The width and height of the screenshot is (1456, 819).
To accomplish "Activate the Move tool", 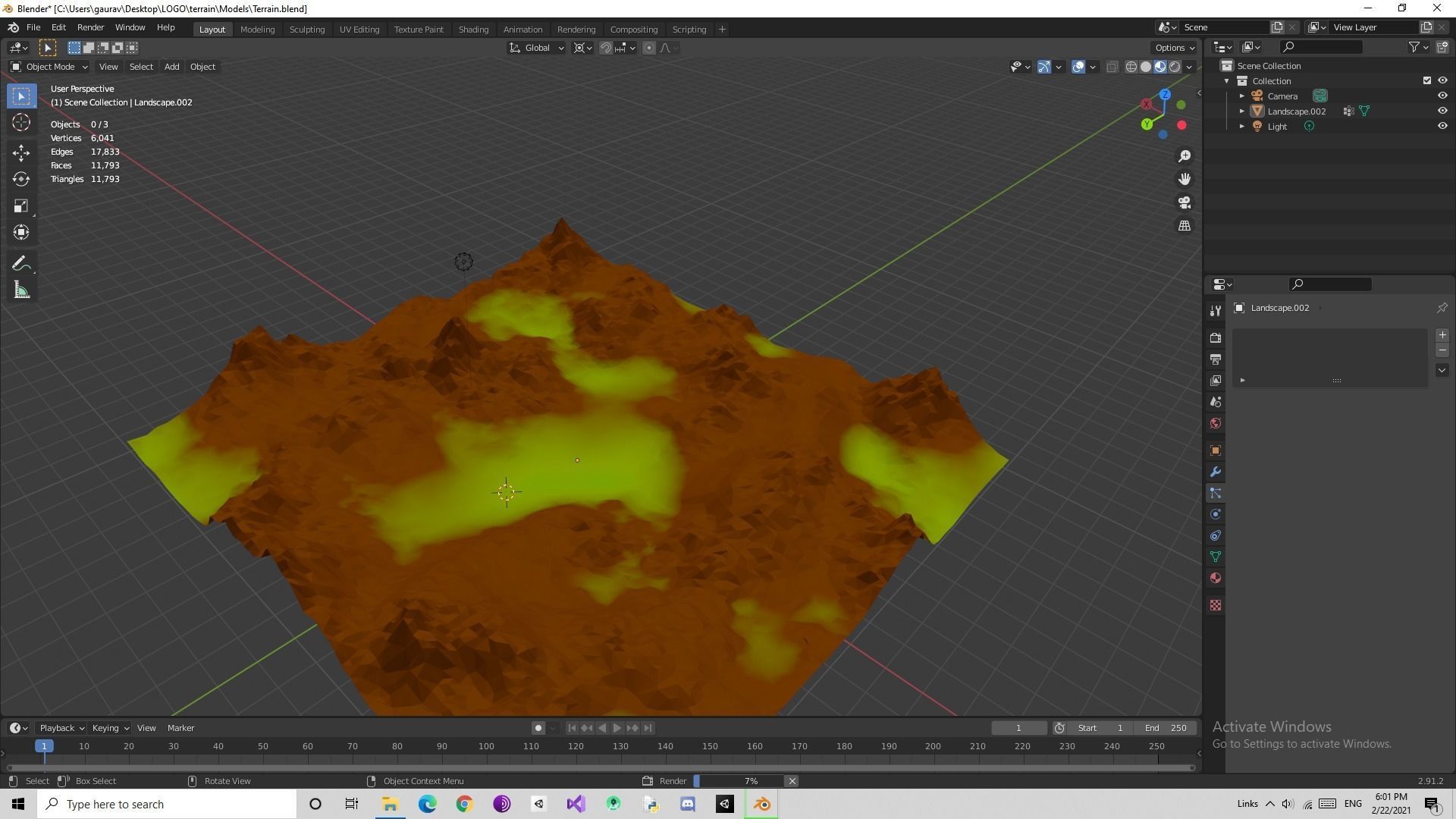I will pos(21,152).
